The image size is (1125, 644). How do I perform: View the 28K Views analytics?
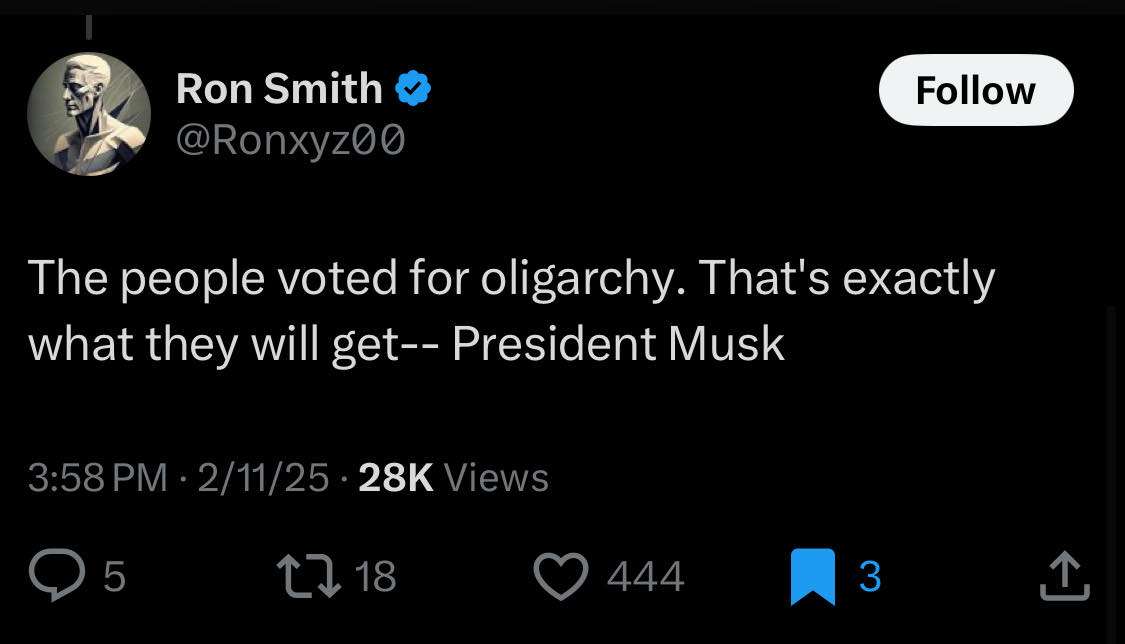tap(453, 478)
